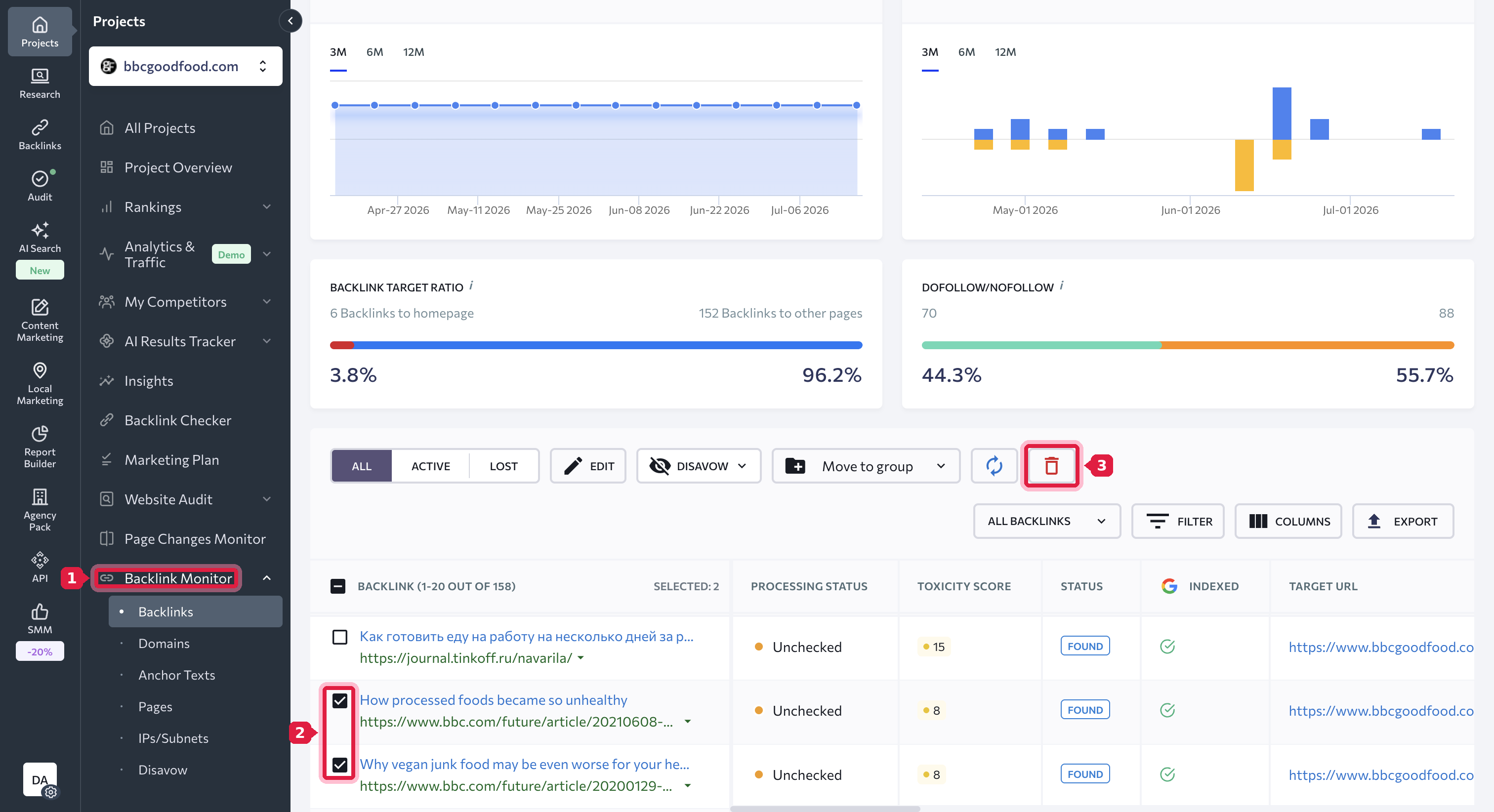Click the FILTER button

(x=1177, y=521)
